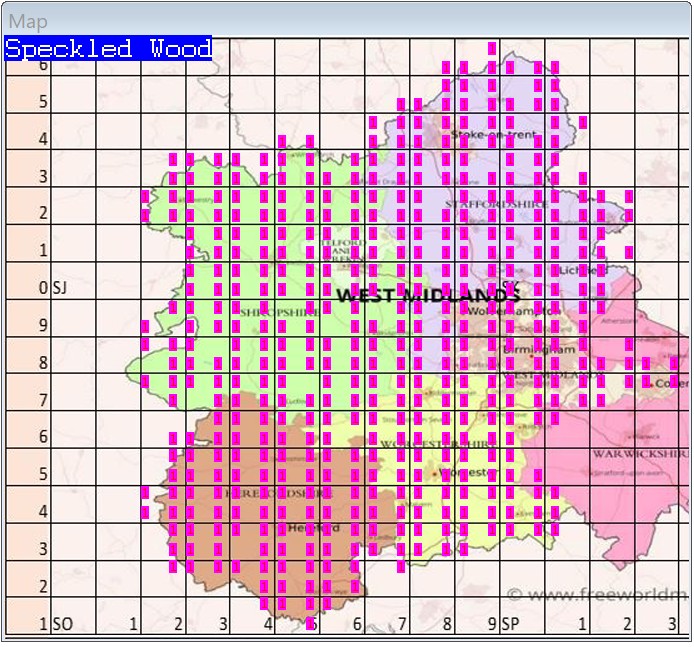Click the SO grid square label

coord(62,624)
